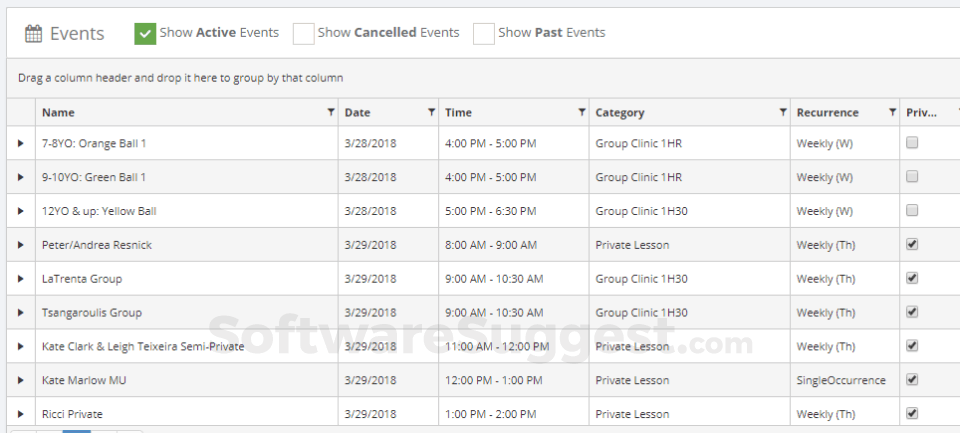960x433 pixels.
Task: Open the Recurrence column filter icon
Action: [892, 113]
